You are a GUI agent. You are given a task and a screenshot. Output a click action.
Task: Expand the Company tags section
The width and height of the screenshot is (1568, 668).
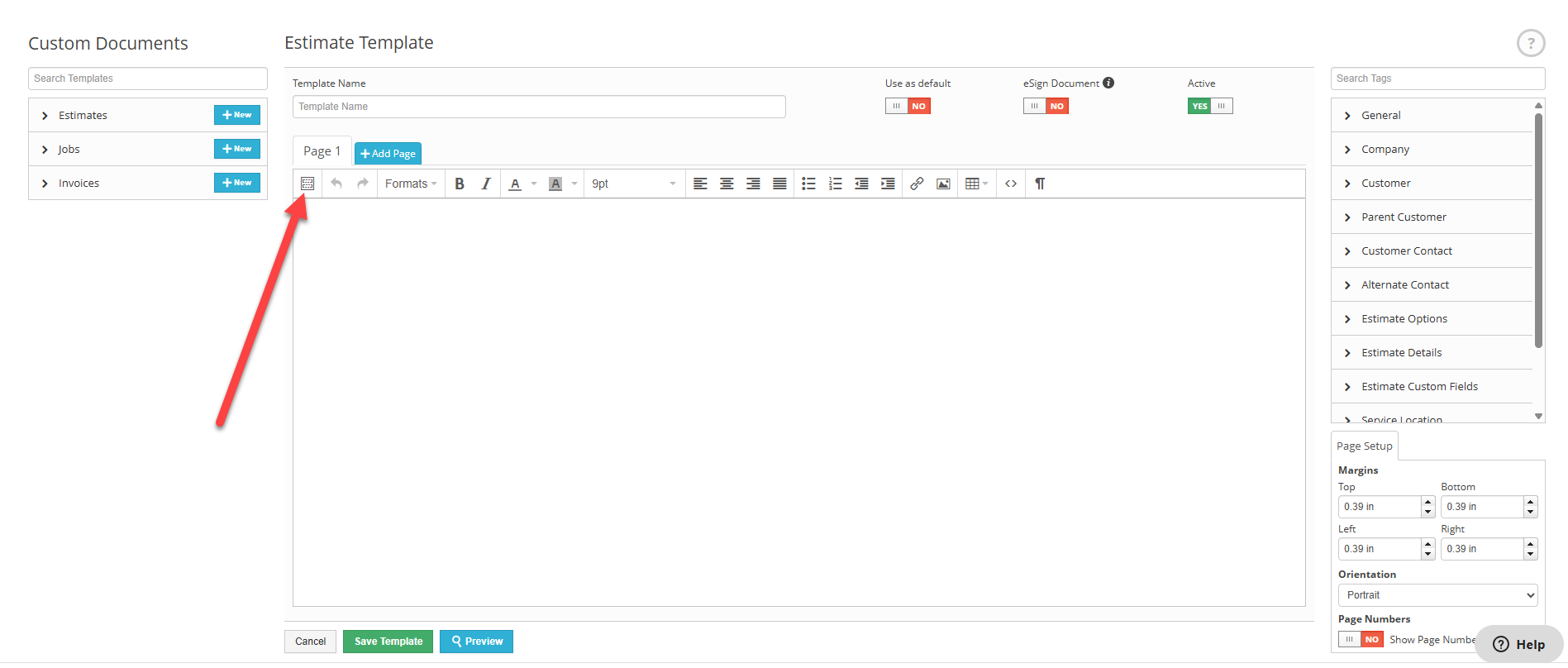[x=1432, y=149]
